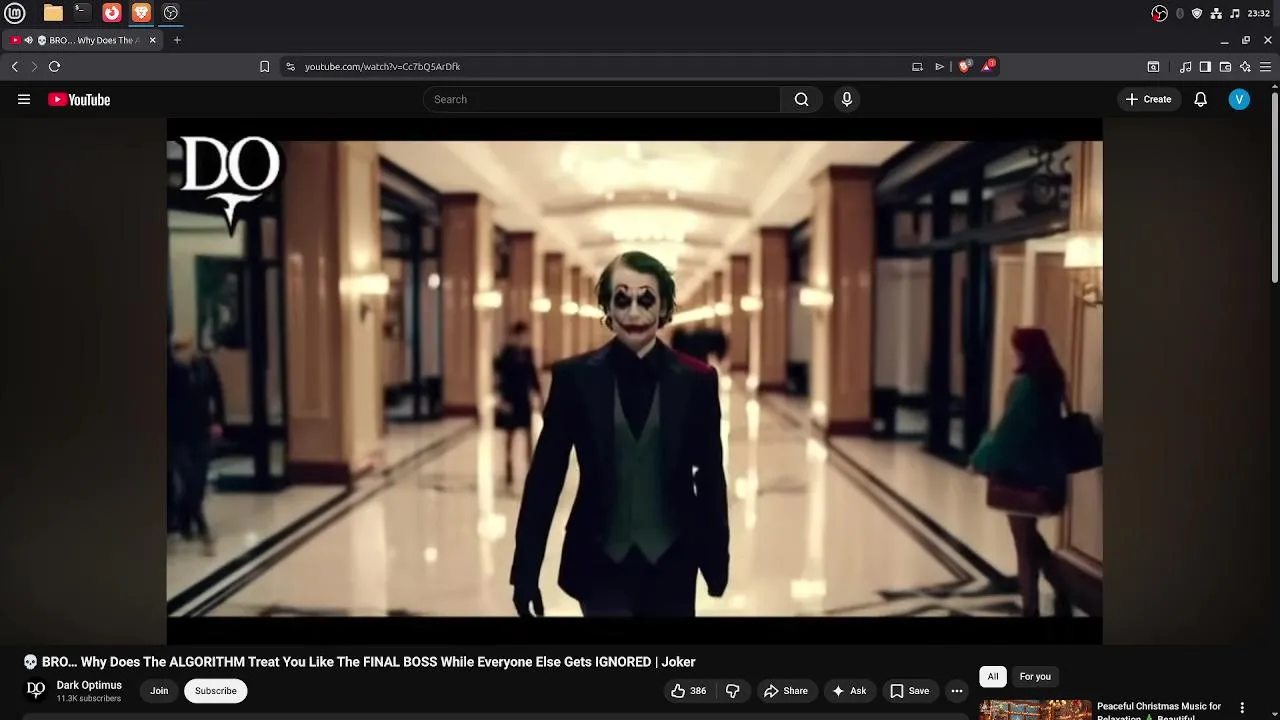
Task: Click the address bar URL
Action: tap(382, 66)
